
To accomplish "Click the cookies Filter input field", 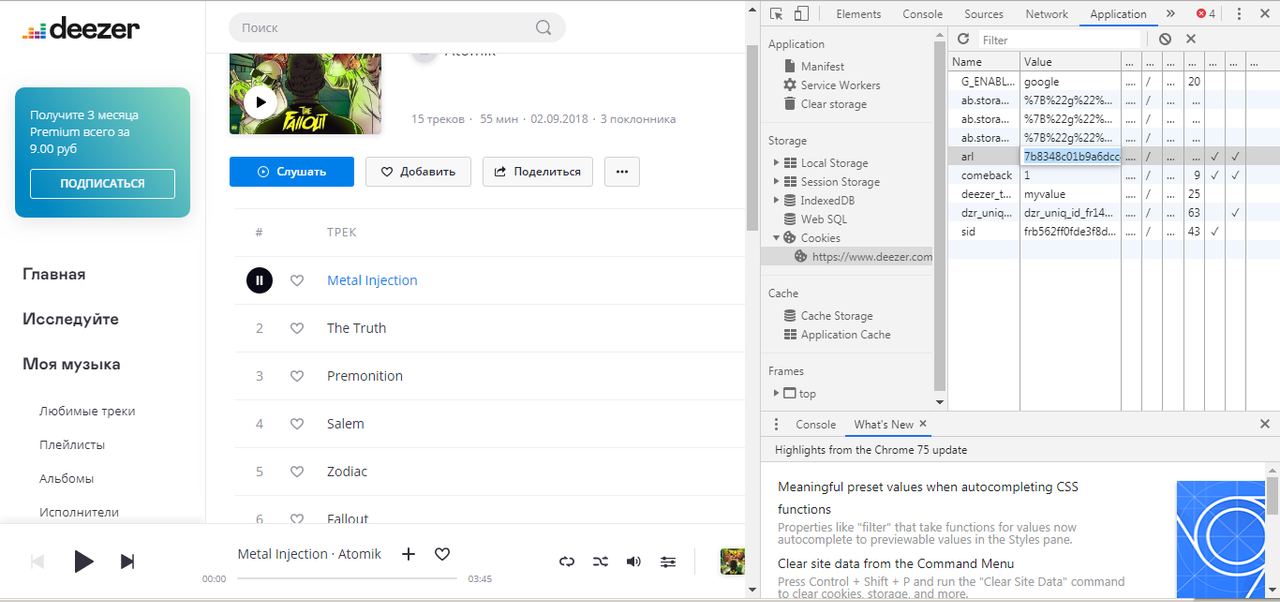I will pos(1059,40).
